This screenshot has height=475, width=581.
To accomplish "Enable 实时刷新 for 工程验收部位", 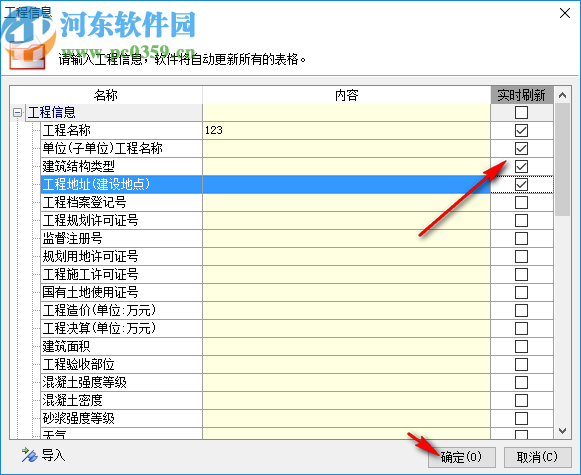I will click(521, 365).
